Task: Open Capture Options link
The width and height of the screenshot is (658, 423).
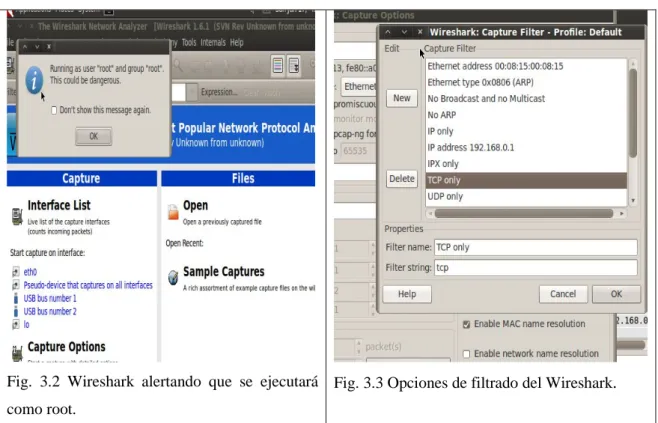Action: 66,347
